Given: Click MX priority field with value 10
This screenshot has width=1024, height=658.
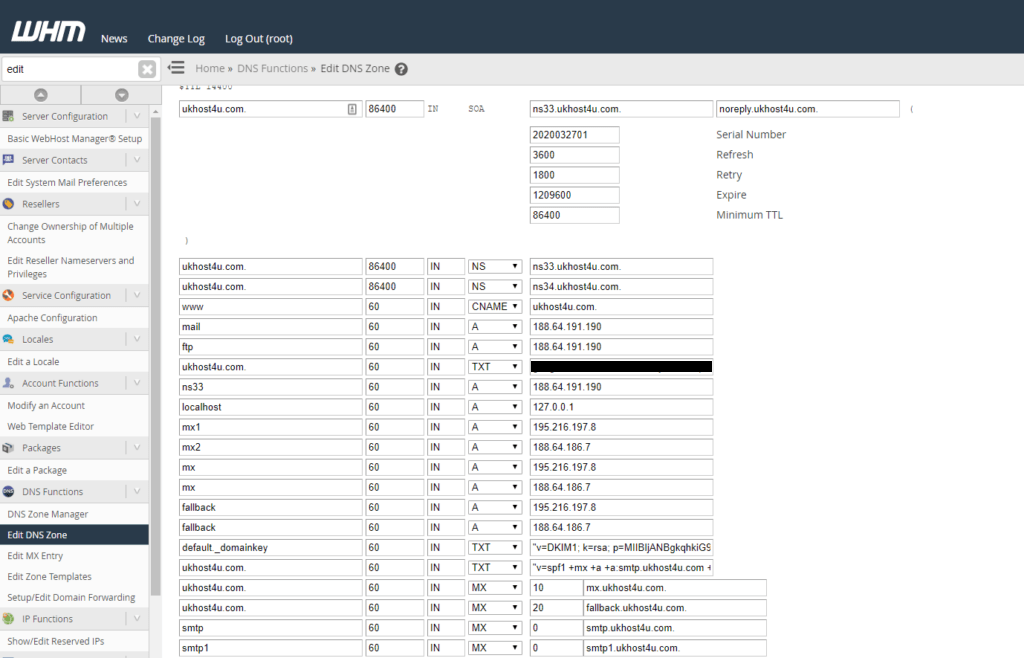Looking at the screenshot, I should (x=556, y=588).
